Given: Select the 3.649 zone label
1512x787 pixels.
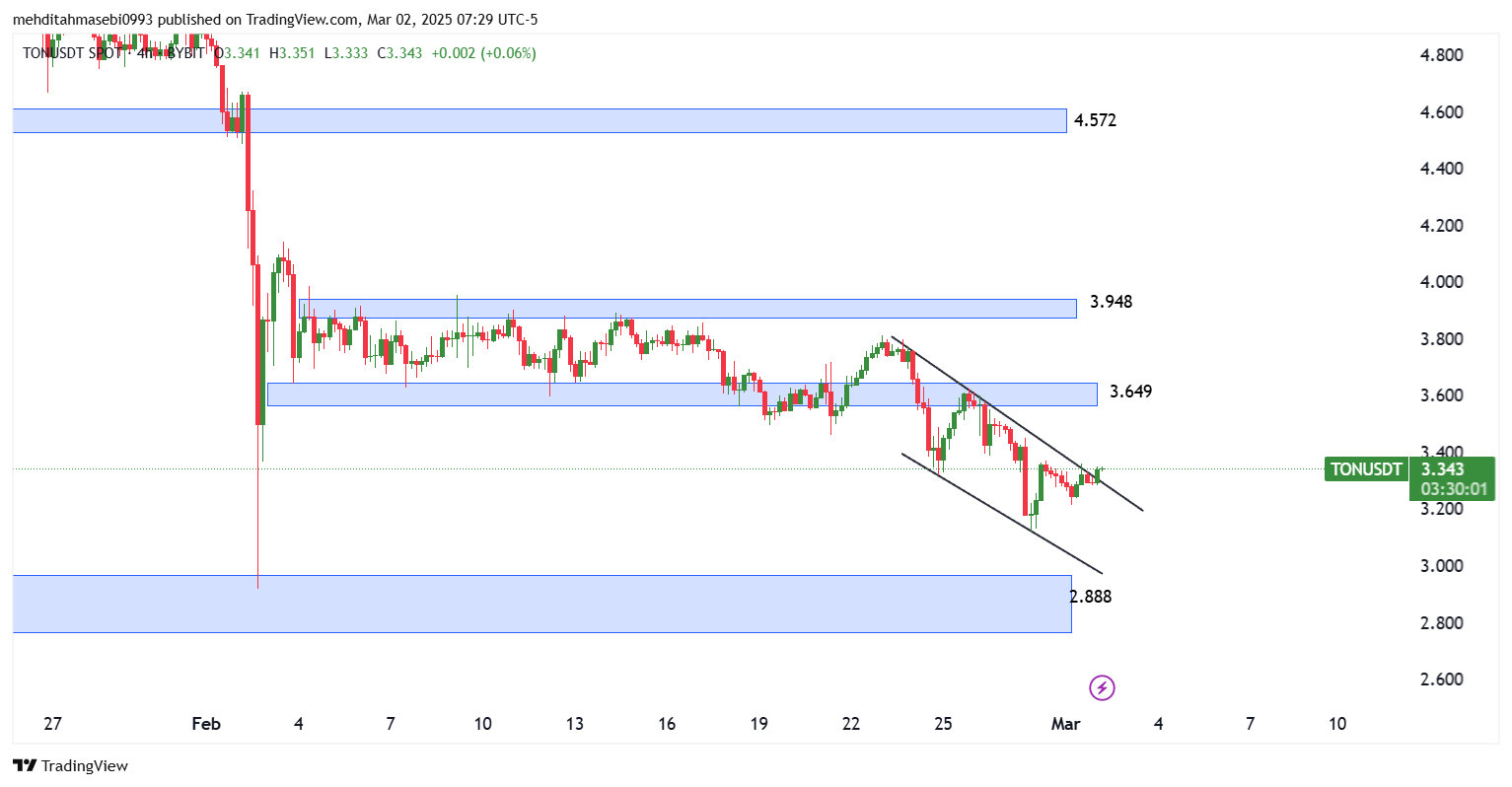Looking at the screenshot, I should [1130, 391].
